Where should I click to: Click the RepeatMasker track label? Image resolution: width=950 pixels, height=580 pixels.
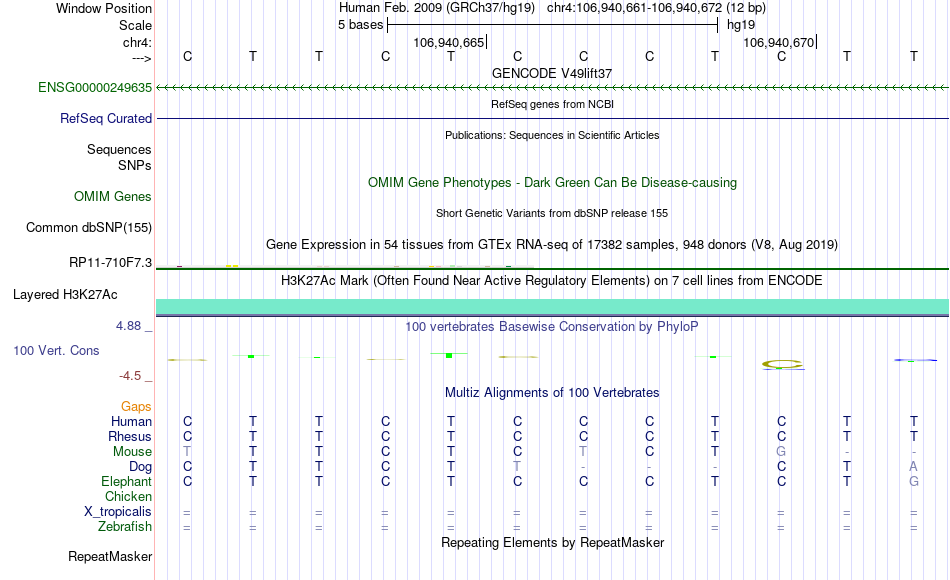pyautogui.click(x=110, y=556)
